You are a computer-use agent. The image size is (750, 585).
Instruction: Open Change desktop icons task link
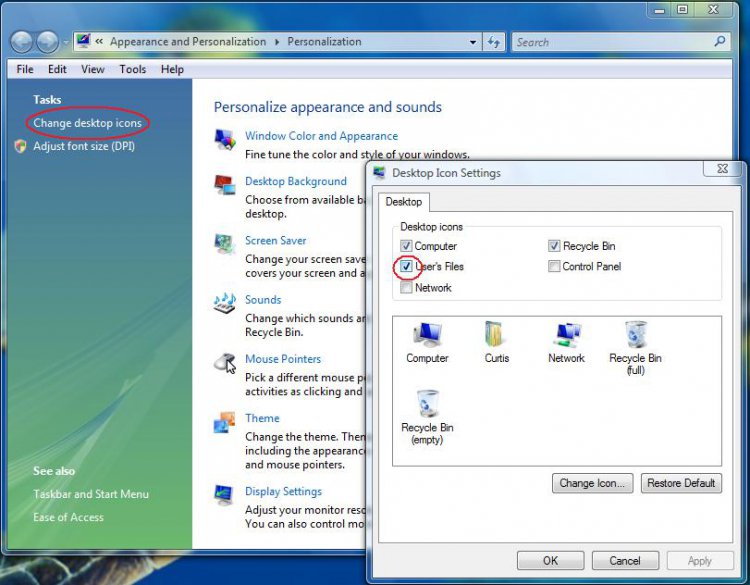coord(88,123)
